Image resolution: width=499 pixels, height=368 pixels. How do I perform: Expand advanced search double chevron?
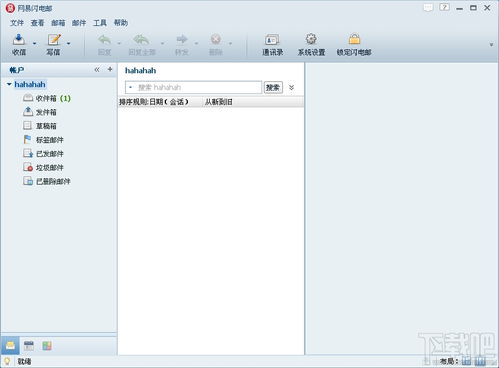click(x=291, y=87)
